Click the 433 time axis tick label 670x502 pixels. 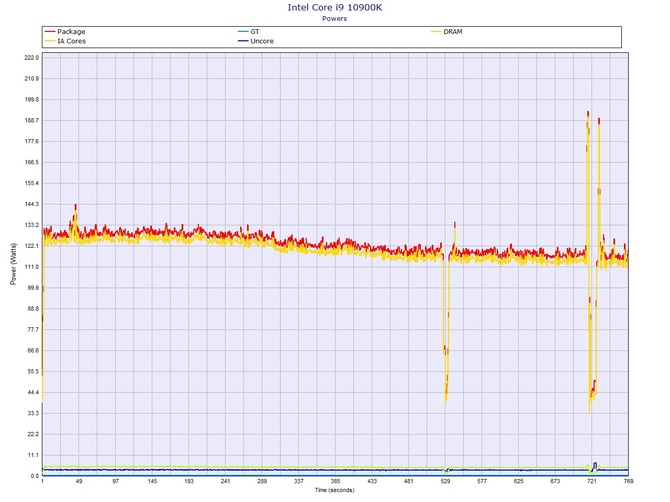[x=372, y=481]
